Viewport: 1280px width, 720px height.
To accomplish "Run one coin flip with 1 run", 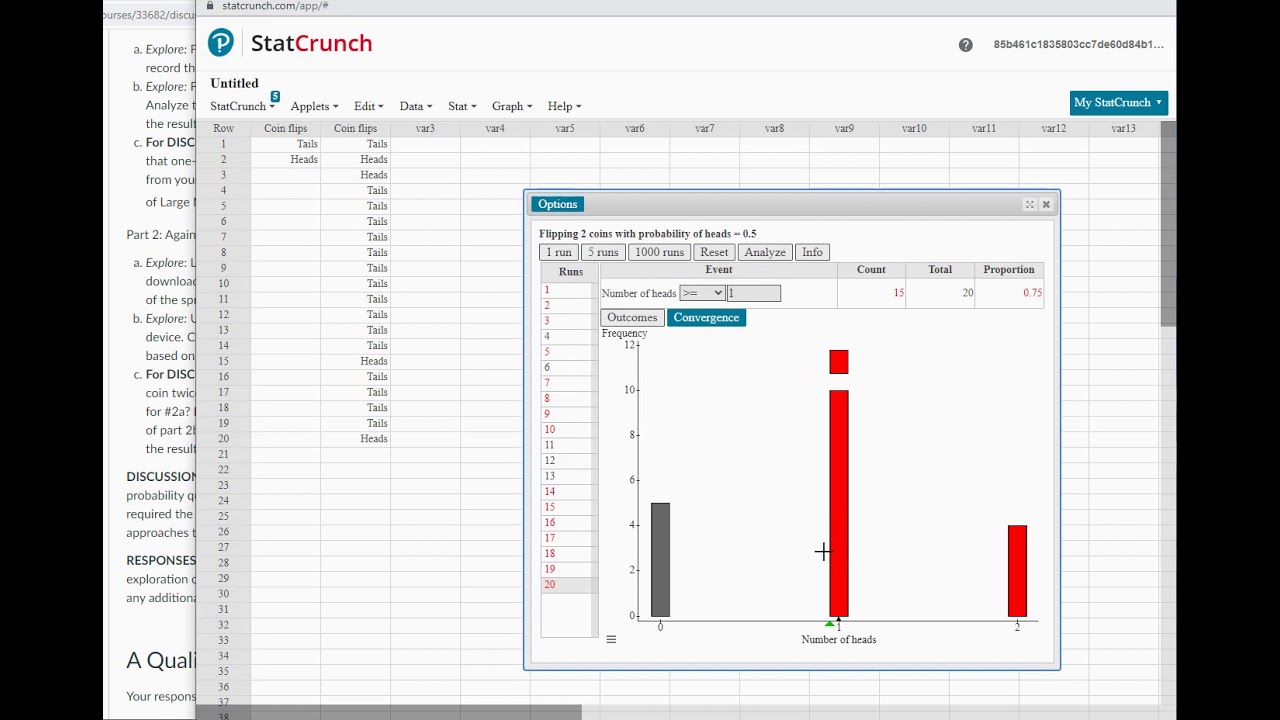I will click(x=559, y=252).
